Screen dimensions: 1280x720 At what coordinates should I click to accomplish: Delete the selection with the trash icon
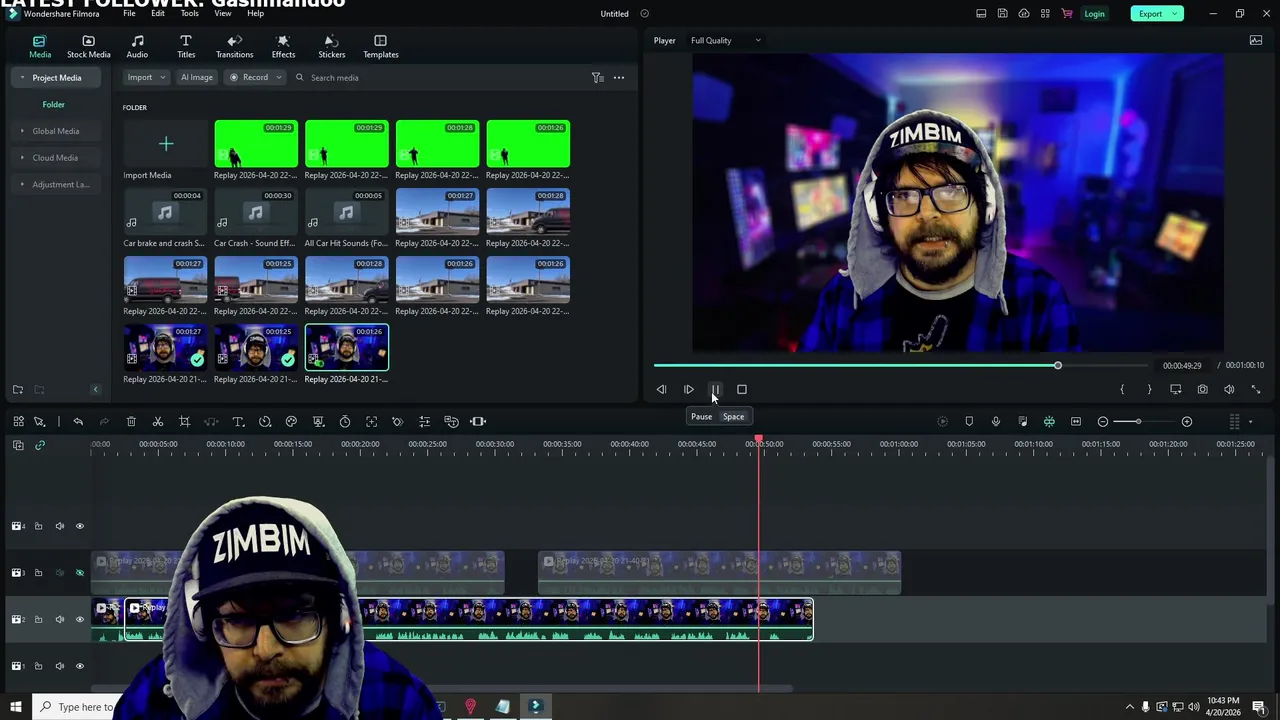coord(131,422)
